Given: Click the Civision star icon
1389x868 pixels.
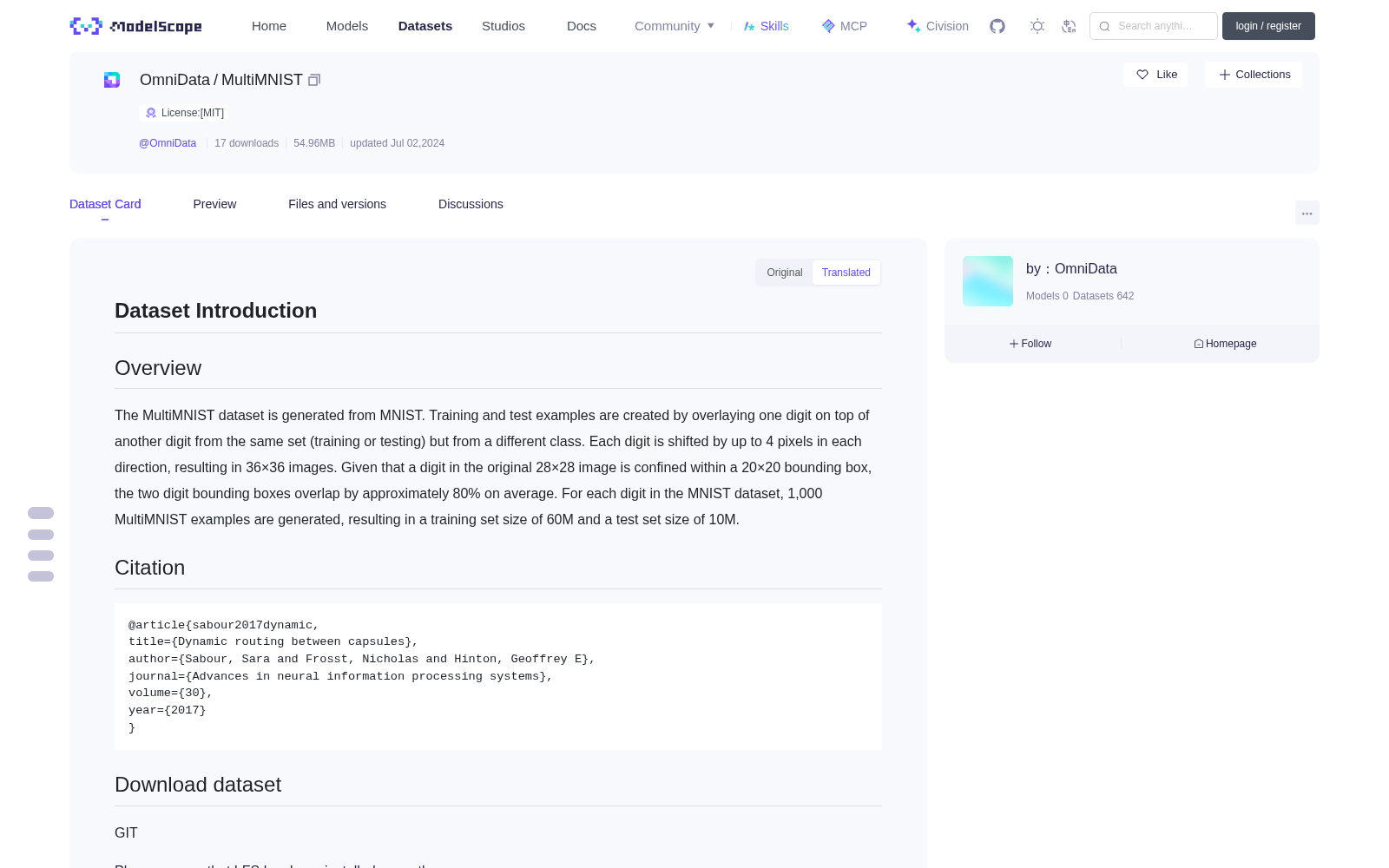Looking at the screenshot, I should [913, 26].
